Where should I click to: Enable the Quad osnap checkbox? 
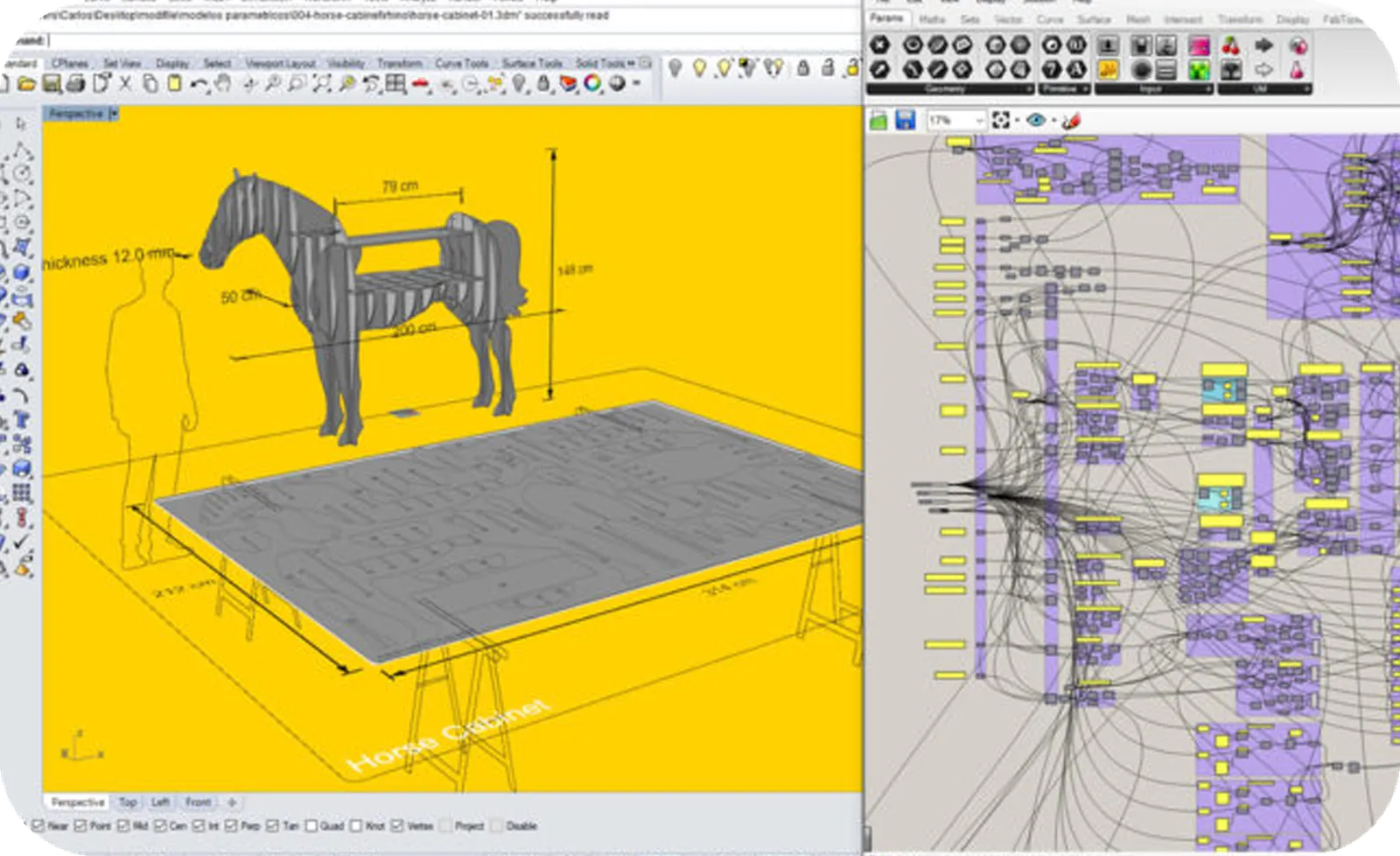point(311,825)
